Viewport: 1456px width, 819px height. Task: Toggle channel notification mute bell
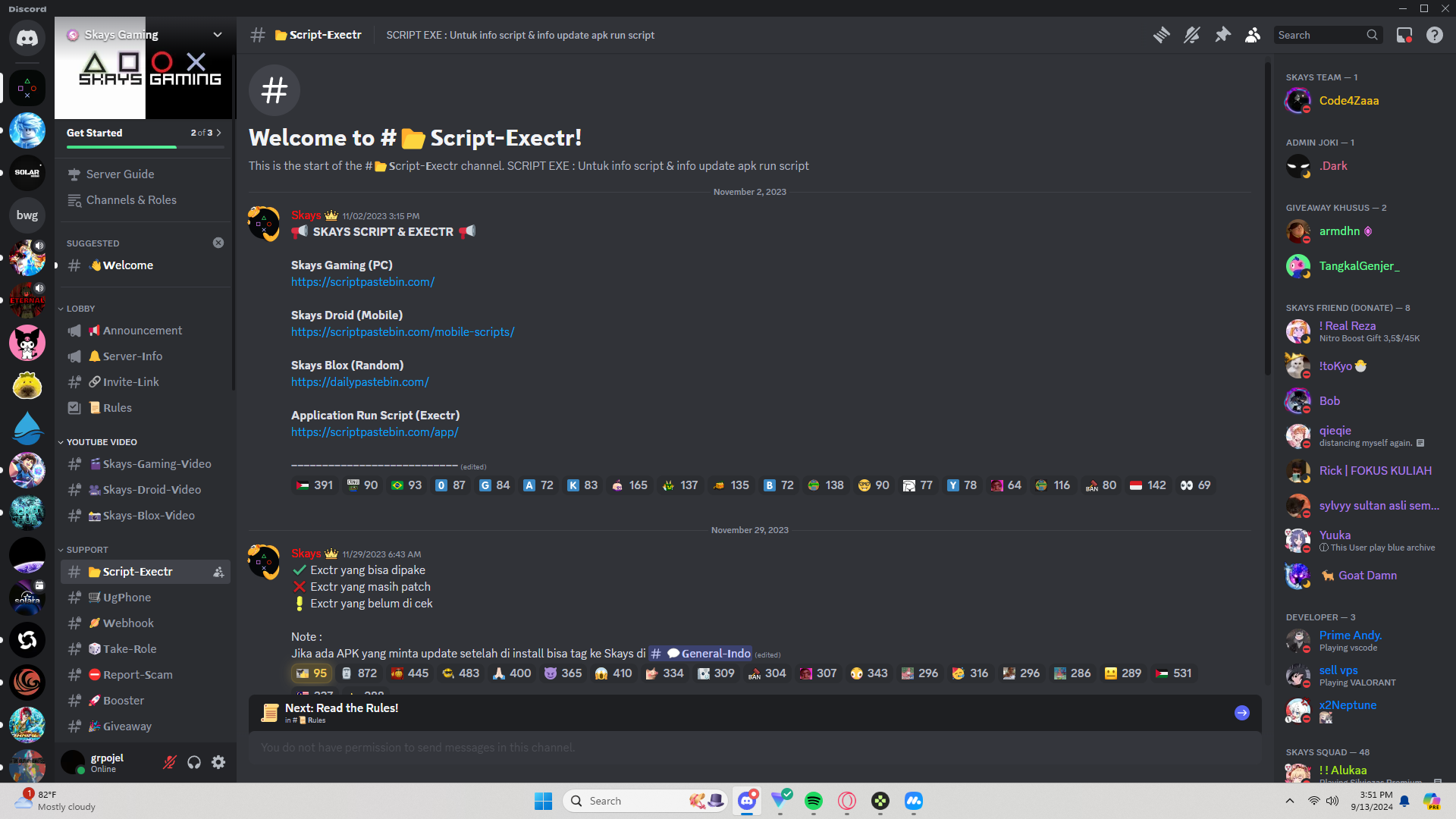tap(1191, 35)
